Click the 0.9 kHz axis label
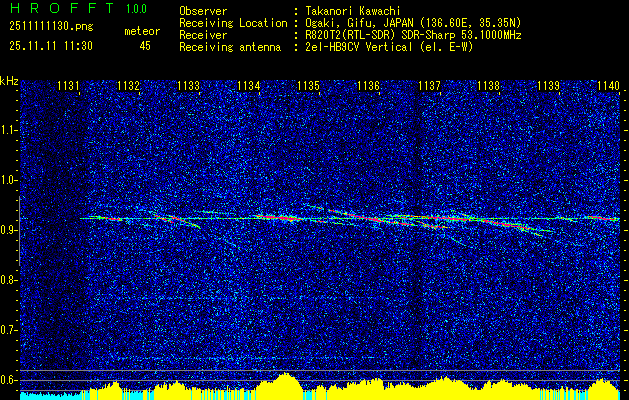This screenshot has height=400, width=629. pyautogui.click(x=8, y=230)
